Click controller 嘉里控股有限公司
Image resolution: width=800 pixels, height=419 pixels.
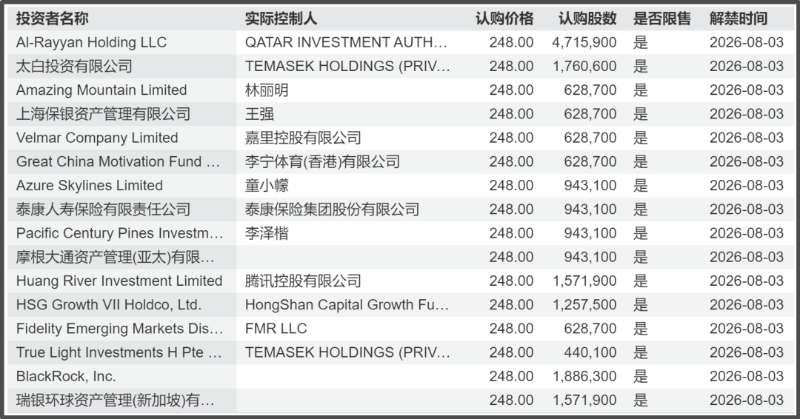303,138
